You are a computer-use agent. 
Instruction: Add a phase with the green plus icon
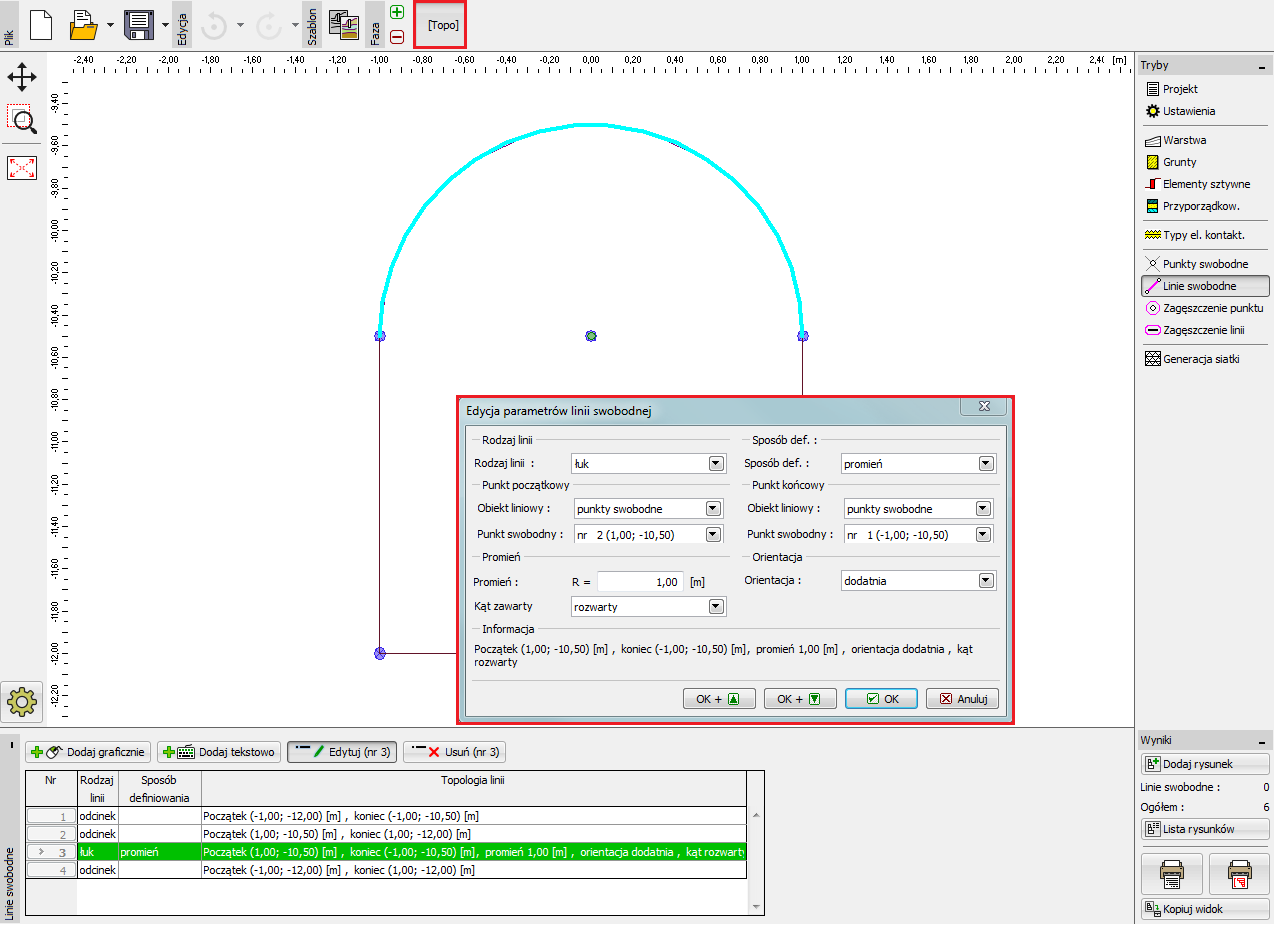click(397, 13)
